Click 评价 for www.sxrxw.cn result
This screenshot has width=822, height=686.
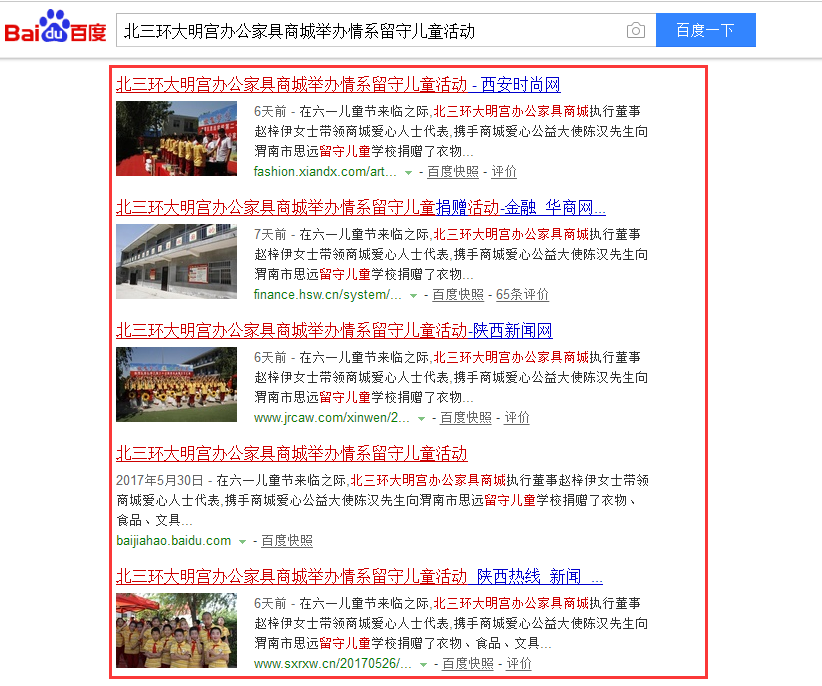coord(519,663)
